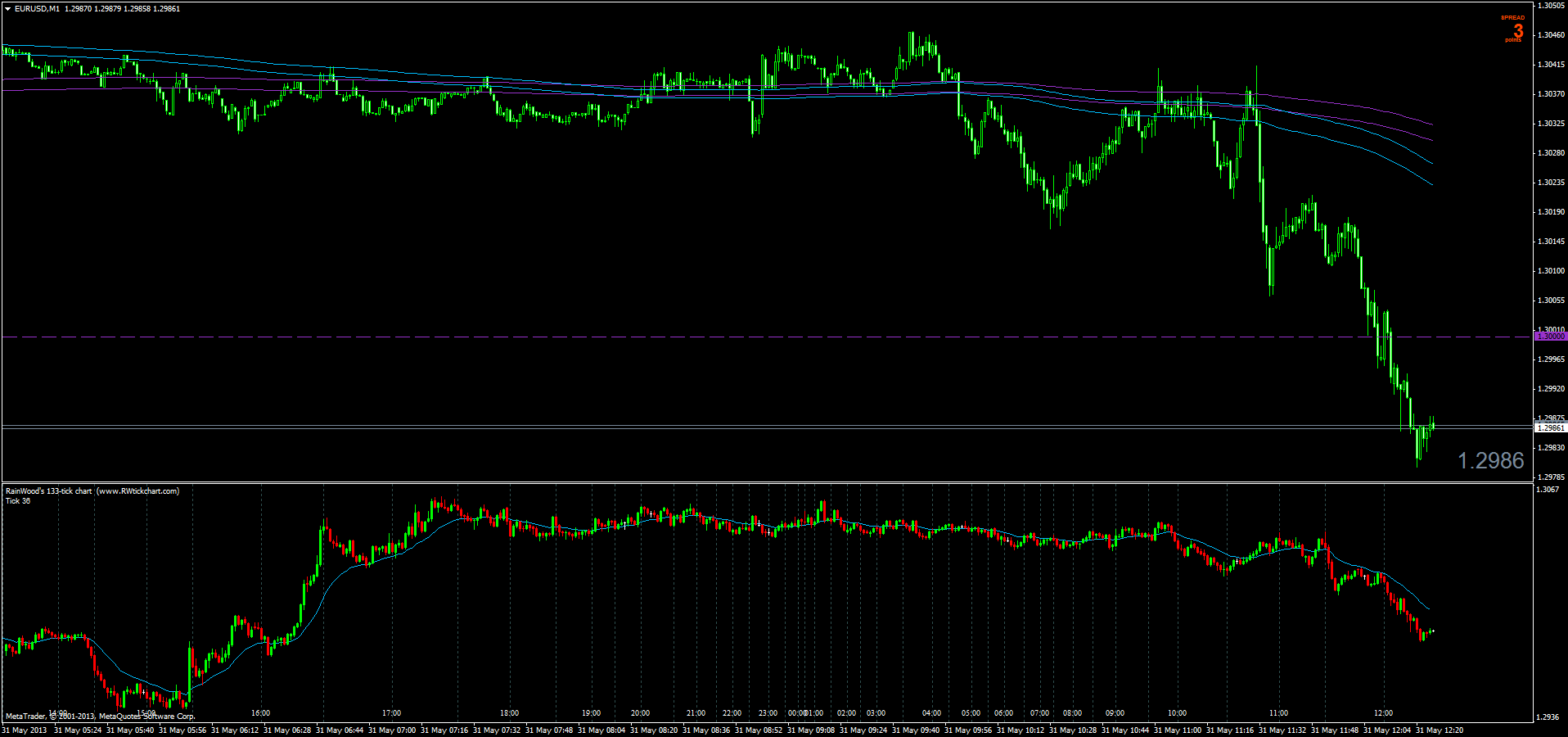Screen dimensions: 1568x737
Task: Click the 19:00 tick chart time marker
Action: coord(591,713)
